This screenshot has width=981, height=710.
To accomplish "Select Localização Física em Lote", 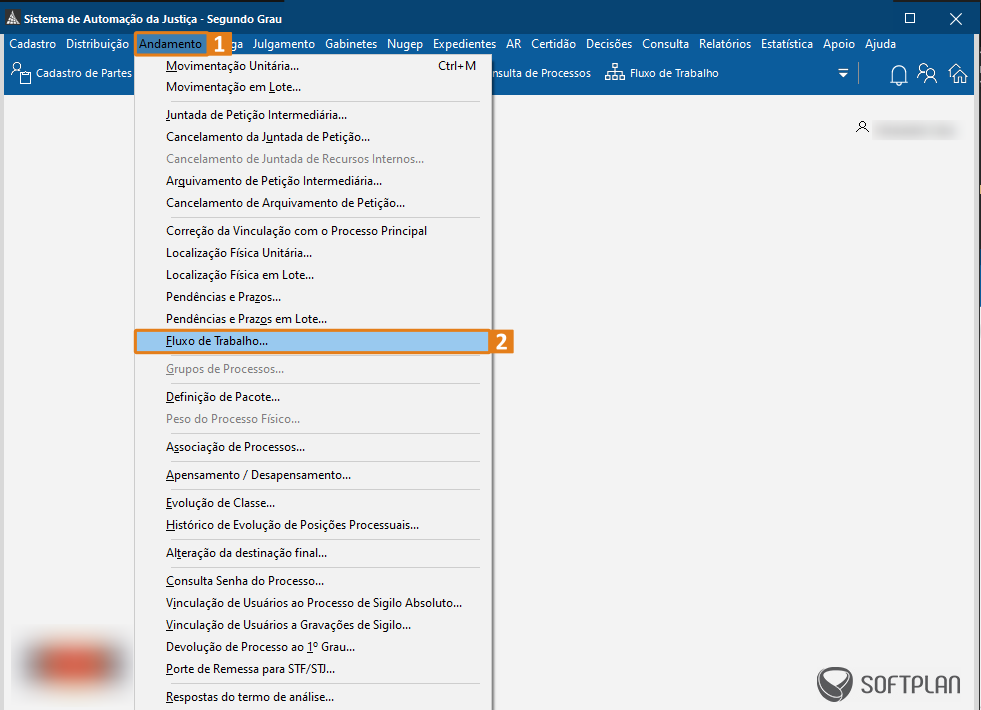I will pos(313,275).
